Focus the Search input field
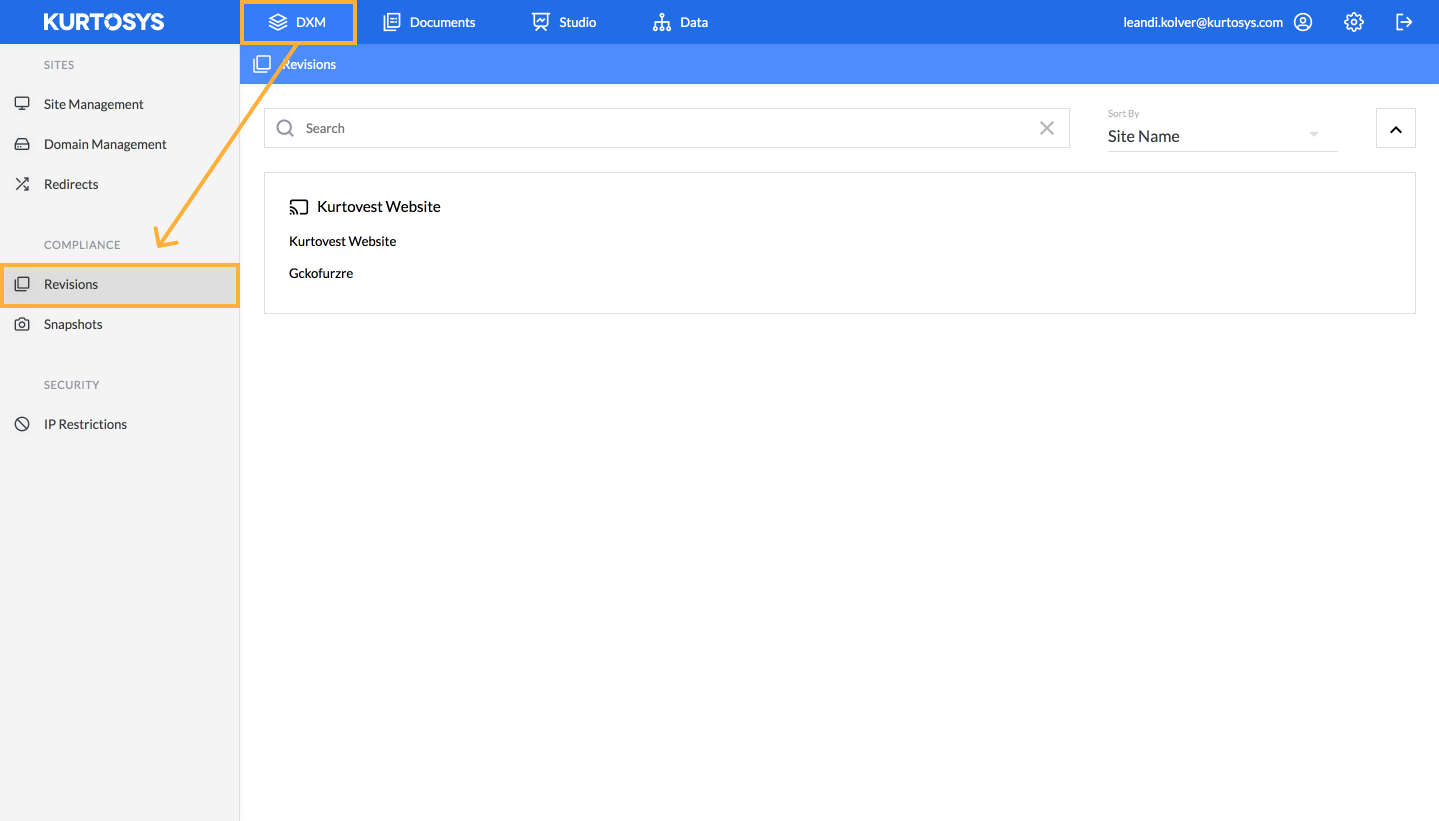This screenshot has height=821, width=1439. (x=667, y=128)
